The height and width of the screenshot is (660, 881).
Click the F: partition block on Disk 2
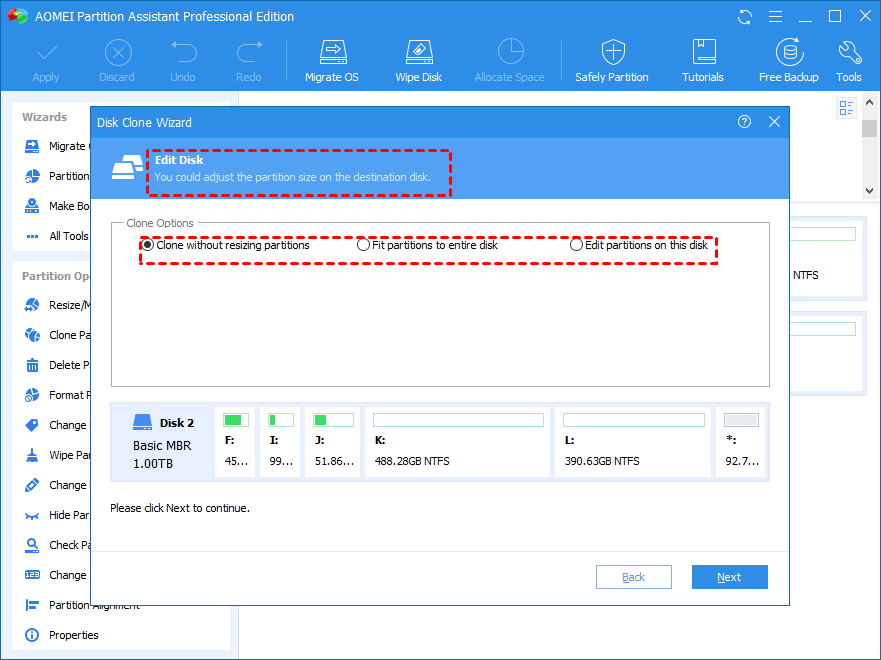coord(236,441)
